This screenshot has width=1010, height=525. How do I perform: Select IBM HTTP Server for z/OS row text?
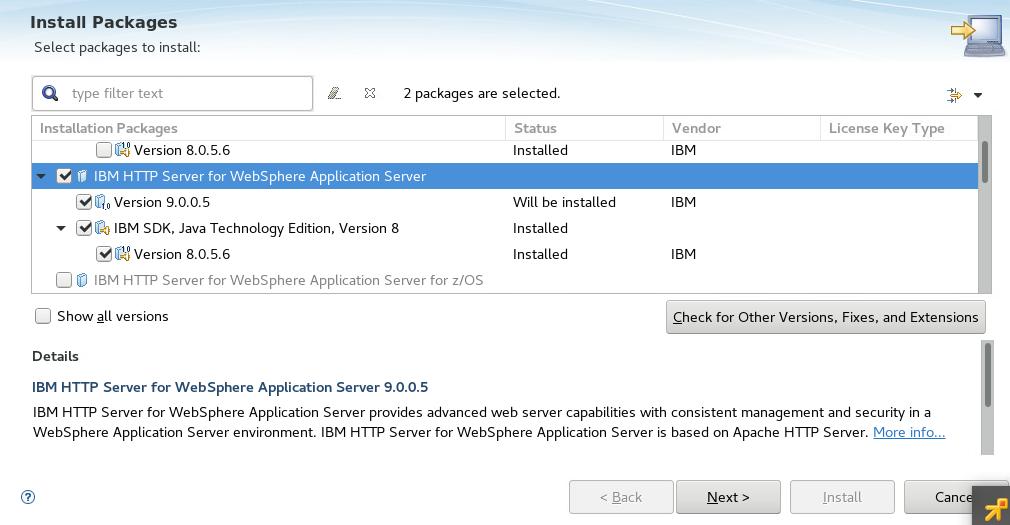click(x=288, y=280)
